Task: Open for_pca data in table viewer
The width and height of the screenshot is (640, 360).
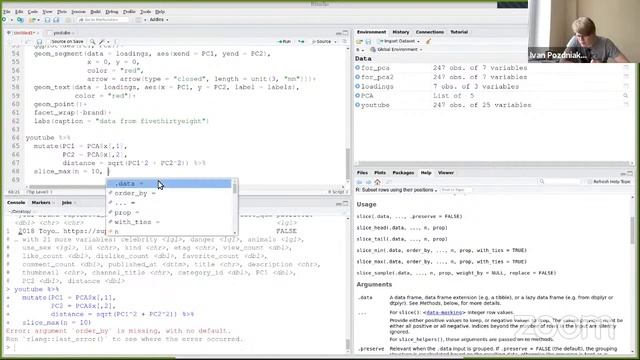Action: (x=625, y=68)
